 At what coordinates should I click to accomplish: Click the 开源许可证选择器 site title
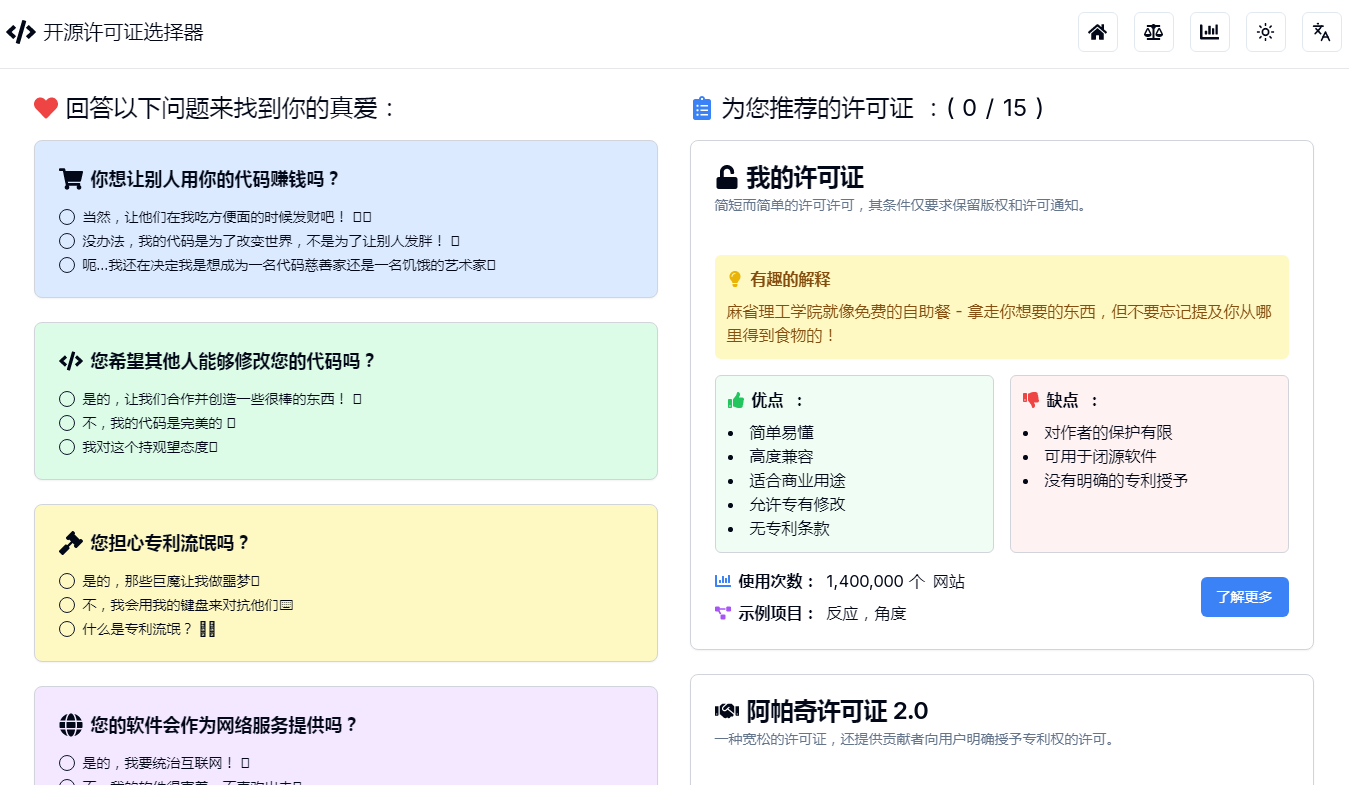tap(123, 32)
